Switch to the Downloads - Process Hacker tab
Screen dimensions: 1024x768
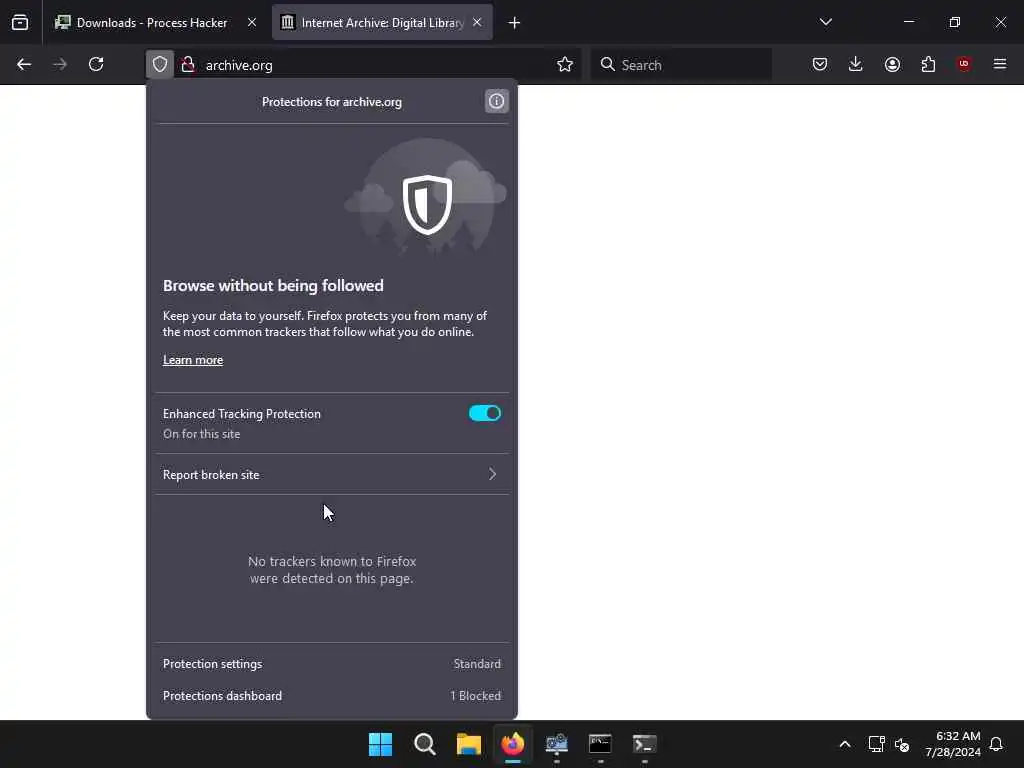154,23
